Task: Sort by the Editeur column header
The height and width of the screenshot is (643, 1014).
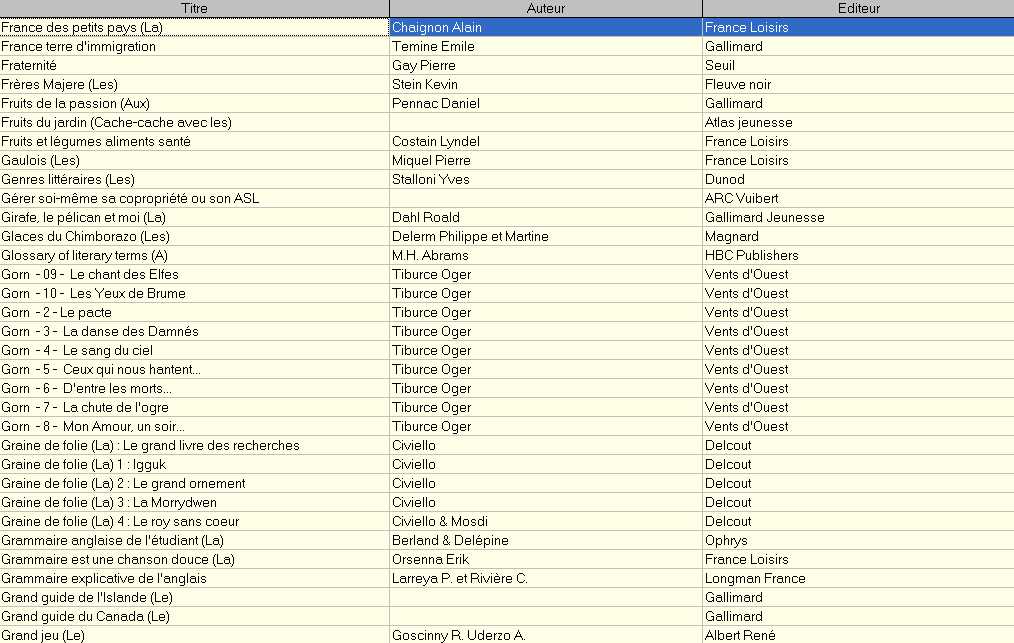Action: (858, 8)
